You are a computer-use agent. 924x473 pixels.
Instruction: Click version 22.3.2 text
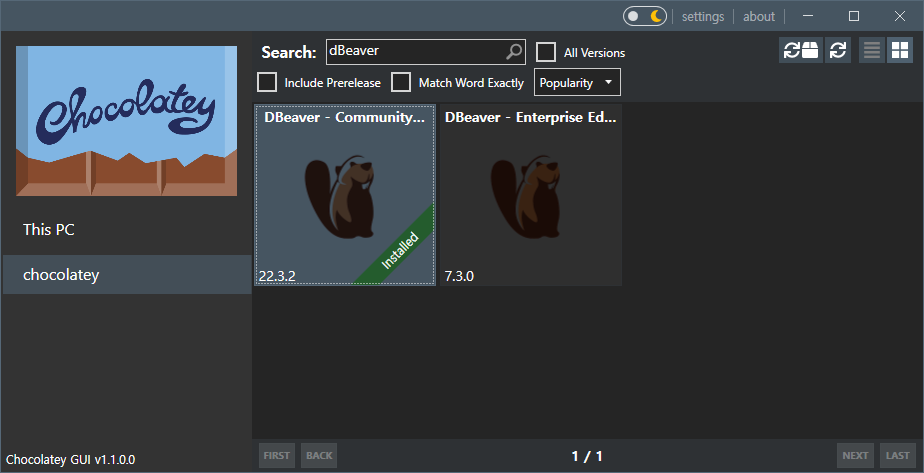pos(276,276)
